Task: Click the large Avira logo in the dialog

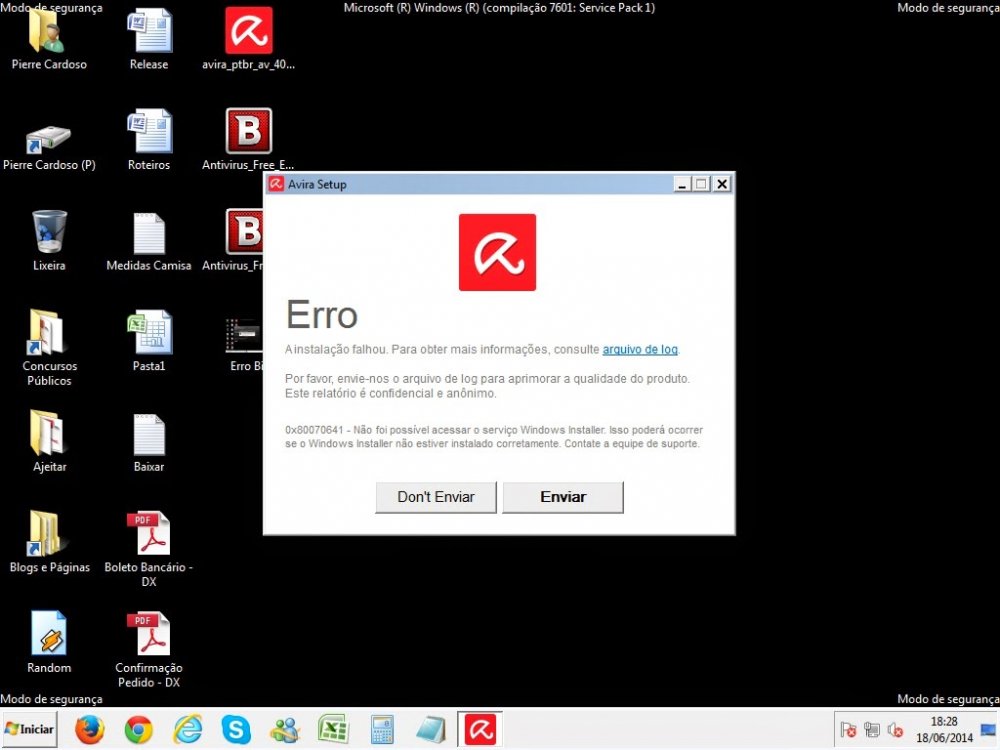Action: pyautogui.click(x=497, y=252)
